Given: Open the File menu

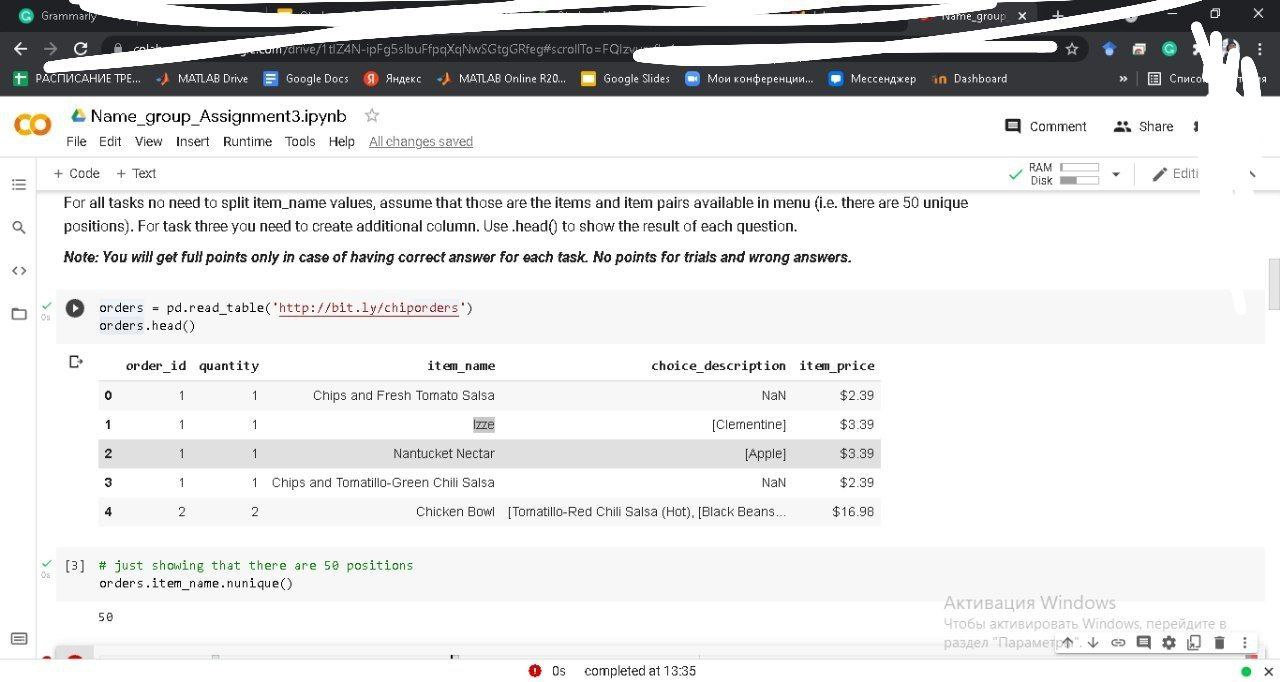Looking at the screenshot, I should [76, 142].
